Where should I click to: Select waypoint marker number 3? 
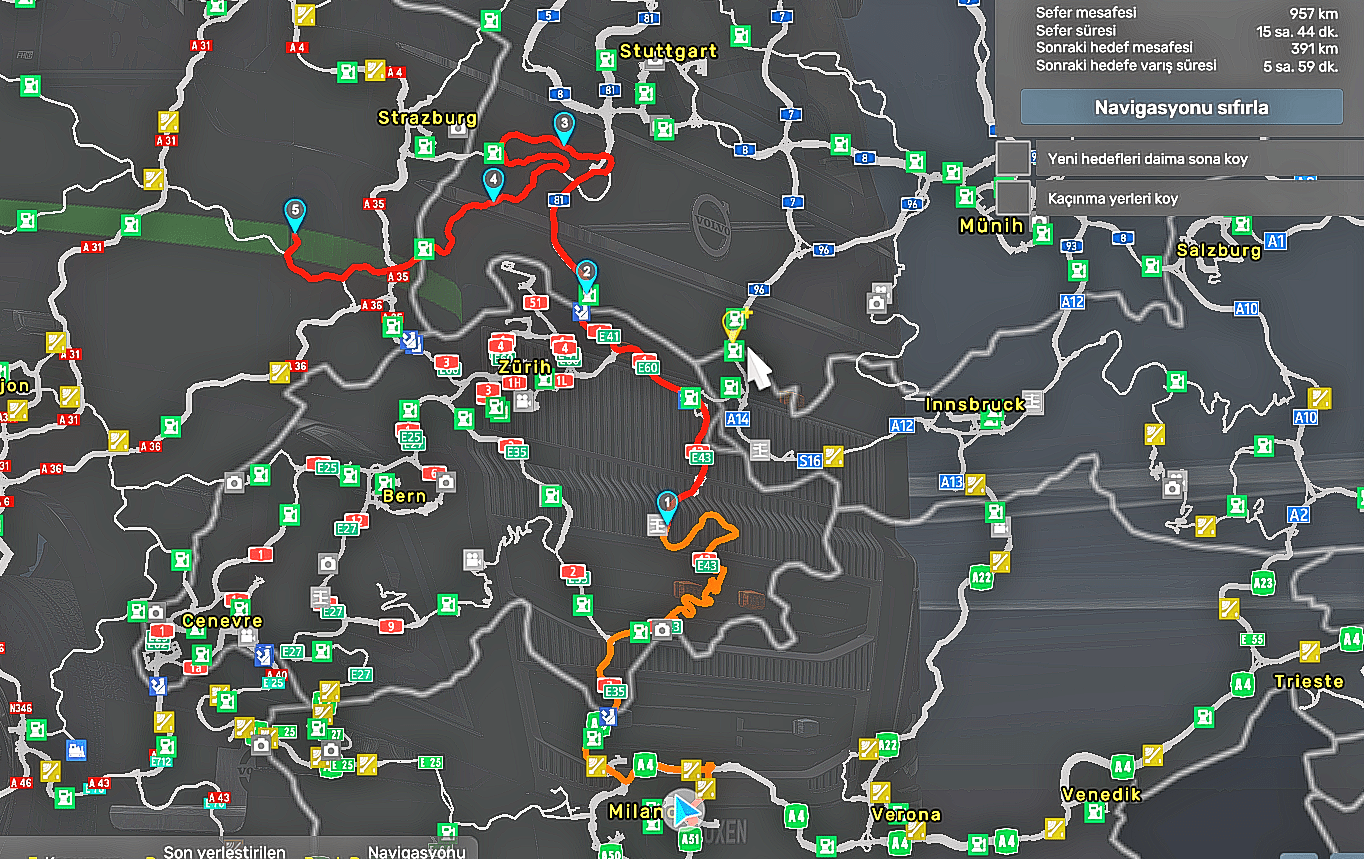[x=564, y=126]
